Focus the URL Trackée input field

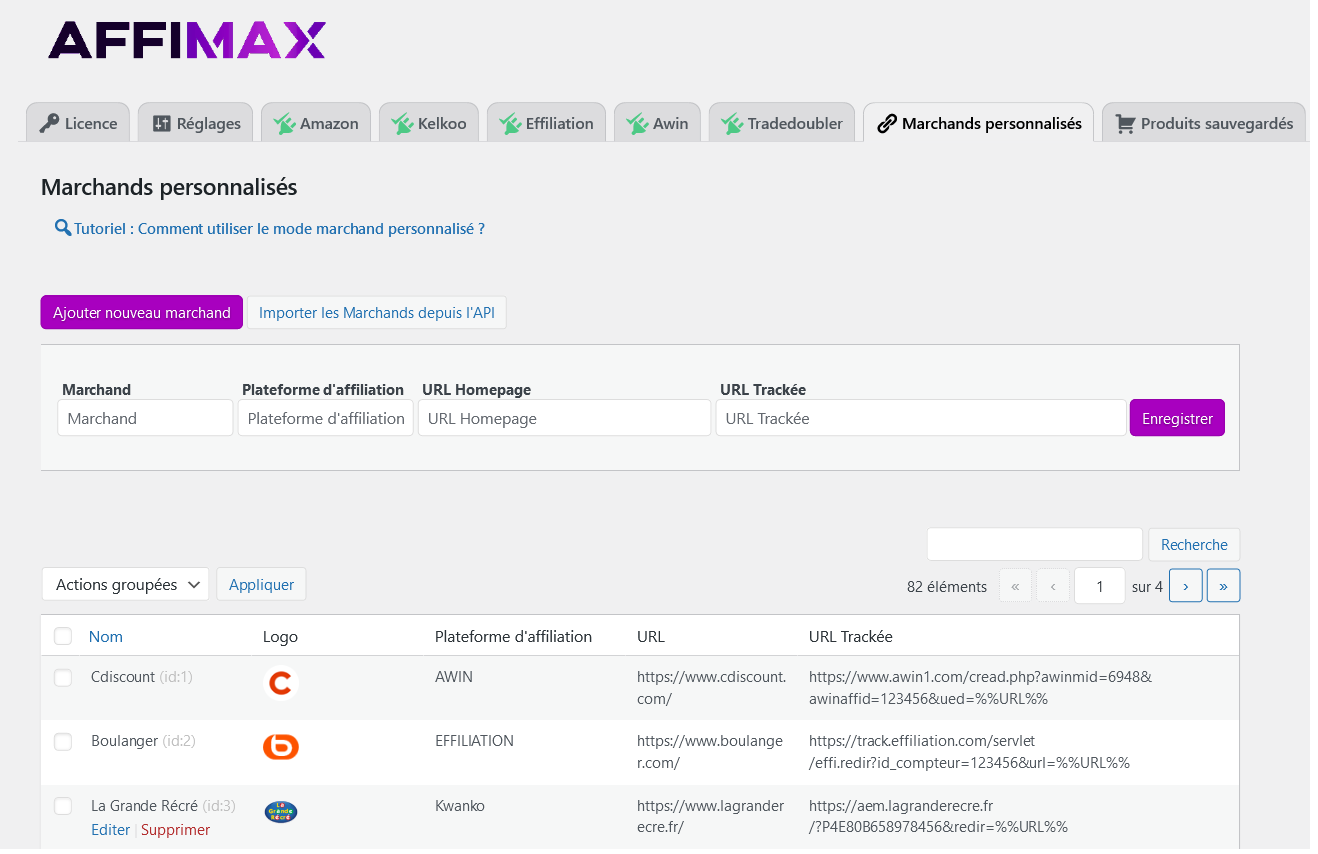(x=920, y=418)
